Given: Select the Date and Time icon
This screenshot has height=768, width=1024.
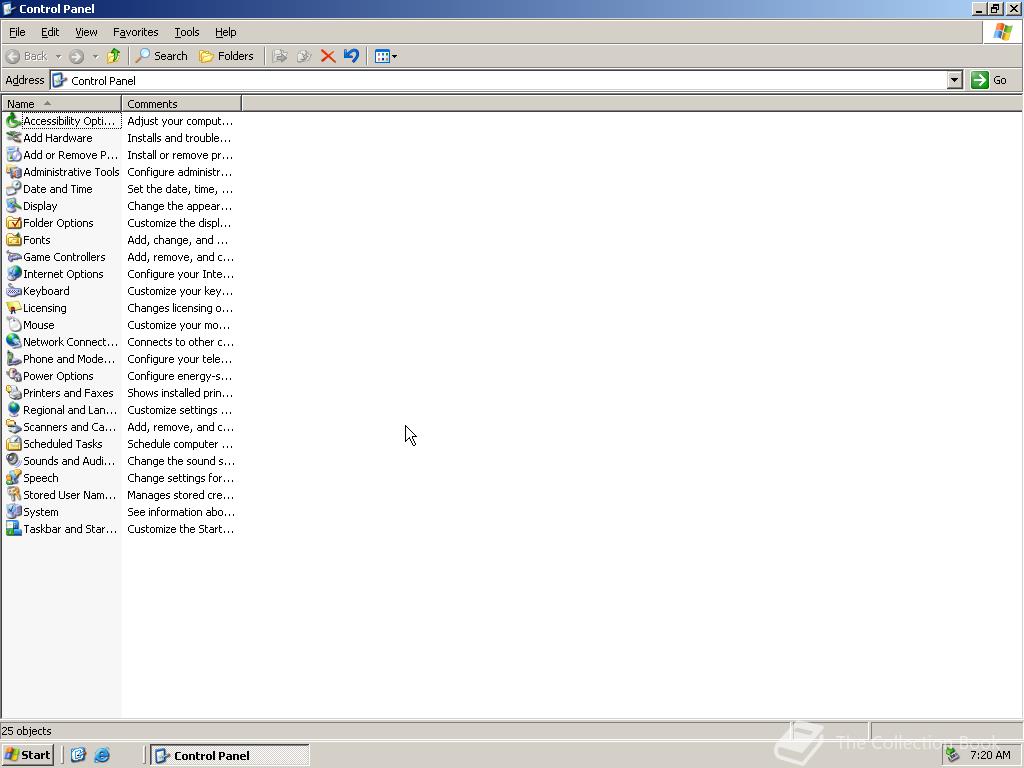Looking at the screenshot, I should 13,189.
